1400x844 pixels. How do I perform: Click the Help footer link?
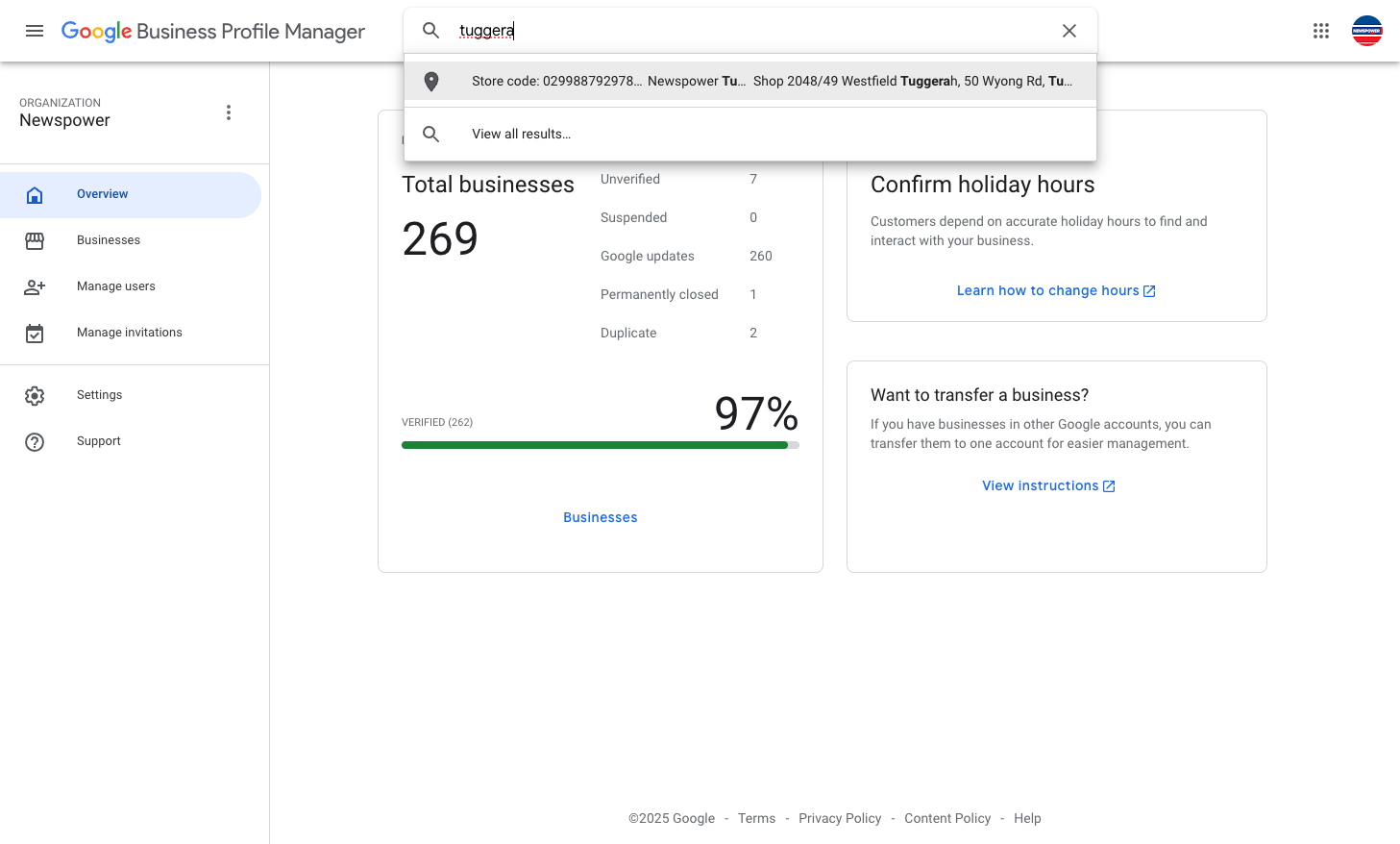pyautogui.click(x=1027, y=818)
